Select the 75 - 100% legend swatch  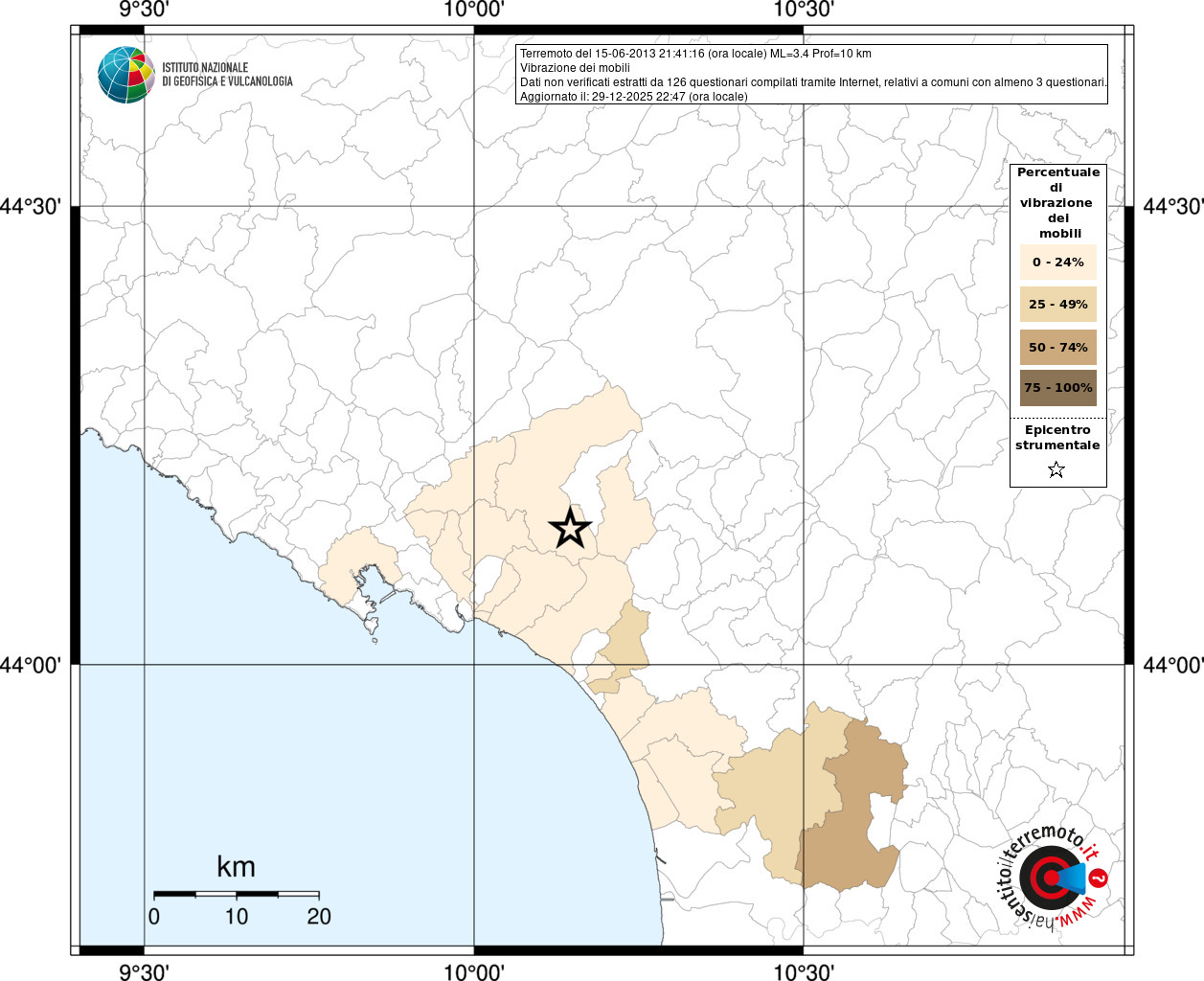[x=1057, y=388]
